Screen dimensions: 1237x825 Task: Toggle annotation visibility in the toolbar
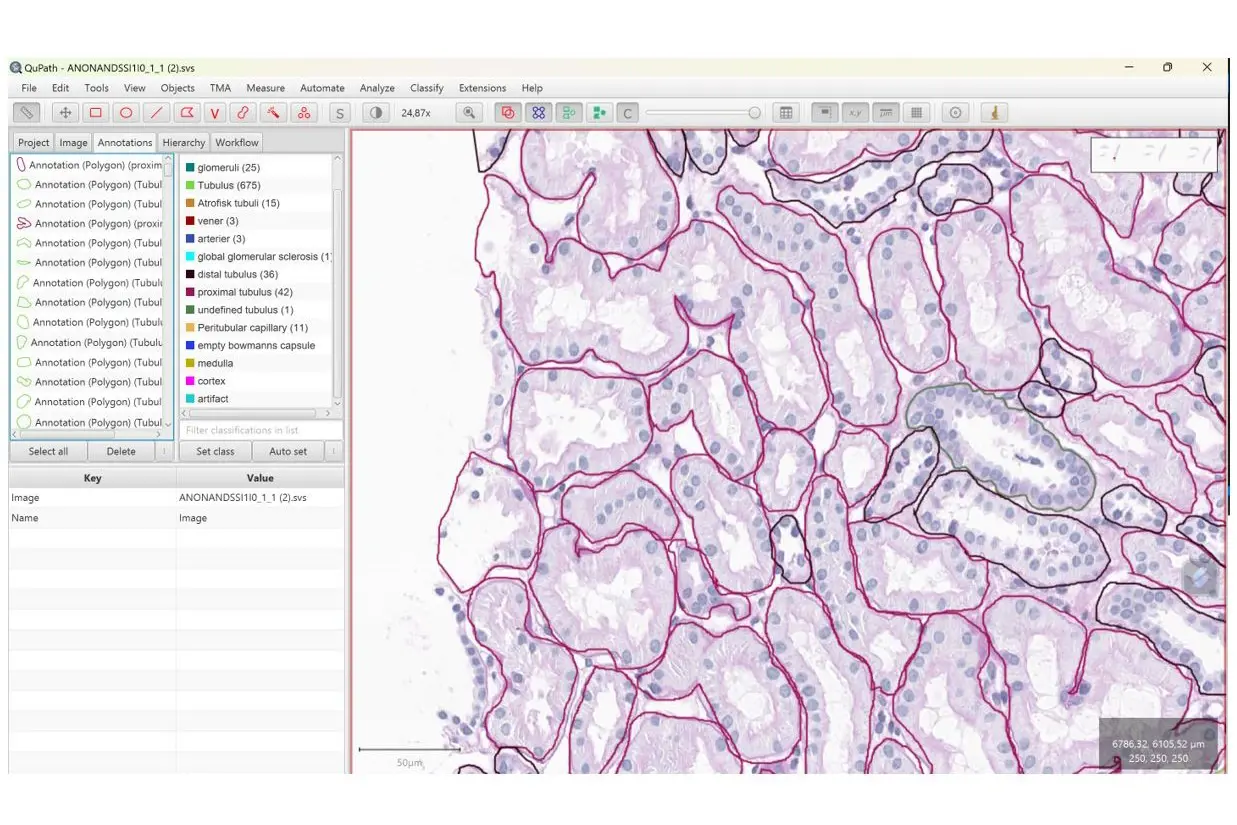(508, 113)
